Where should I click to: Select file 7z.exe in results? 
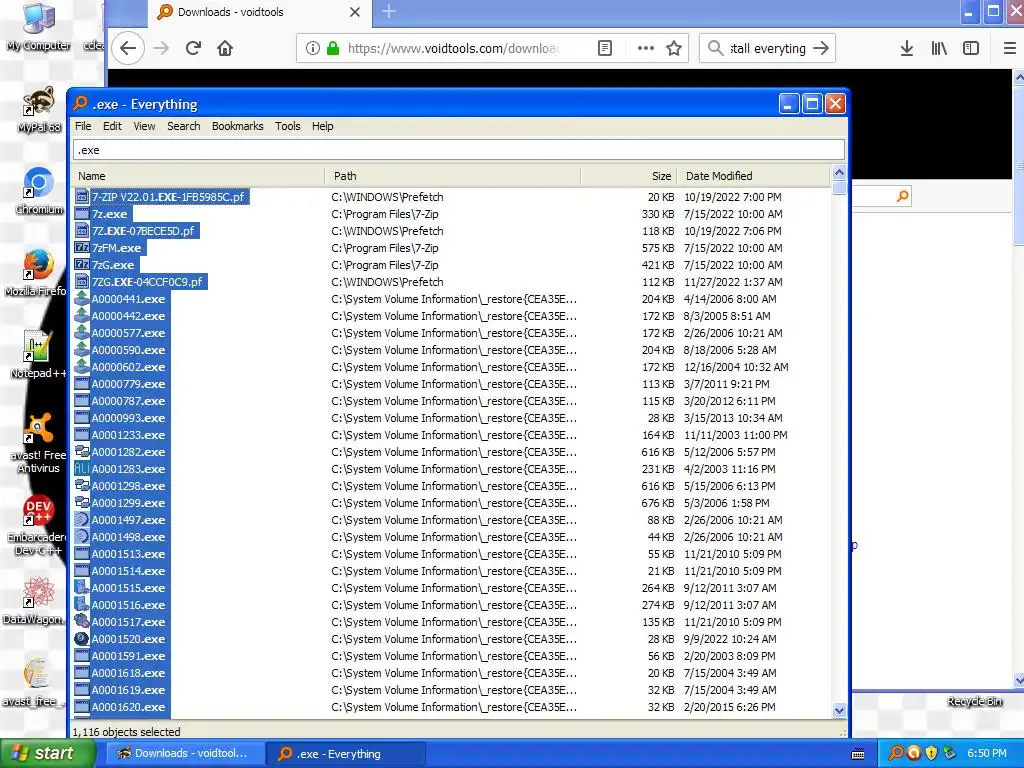point(110,214)
